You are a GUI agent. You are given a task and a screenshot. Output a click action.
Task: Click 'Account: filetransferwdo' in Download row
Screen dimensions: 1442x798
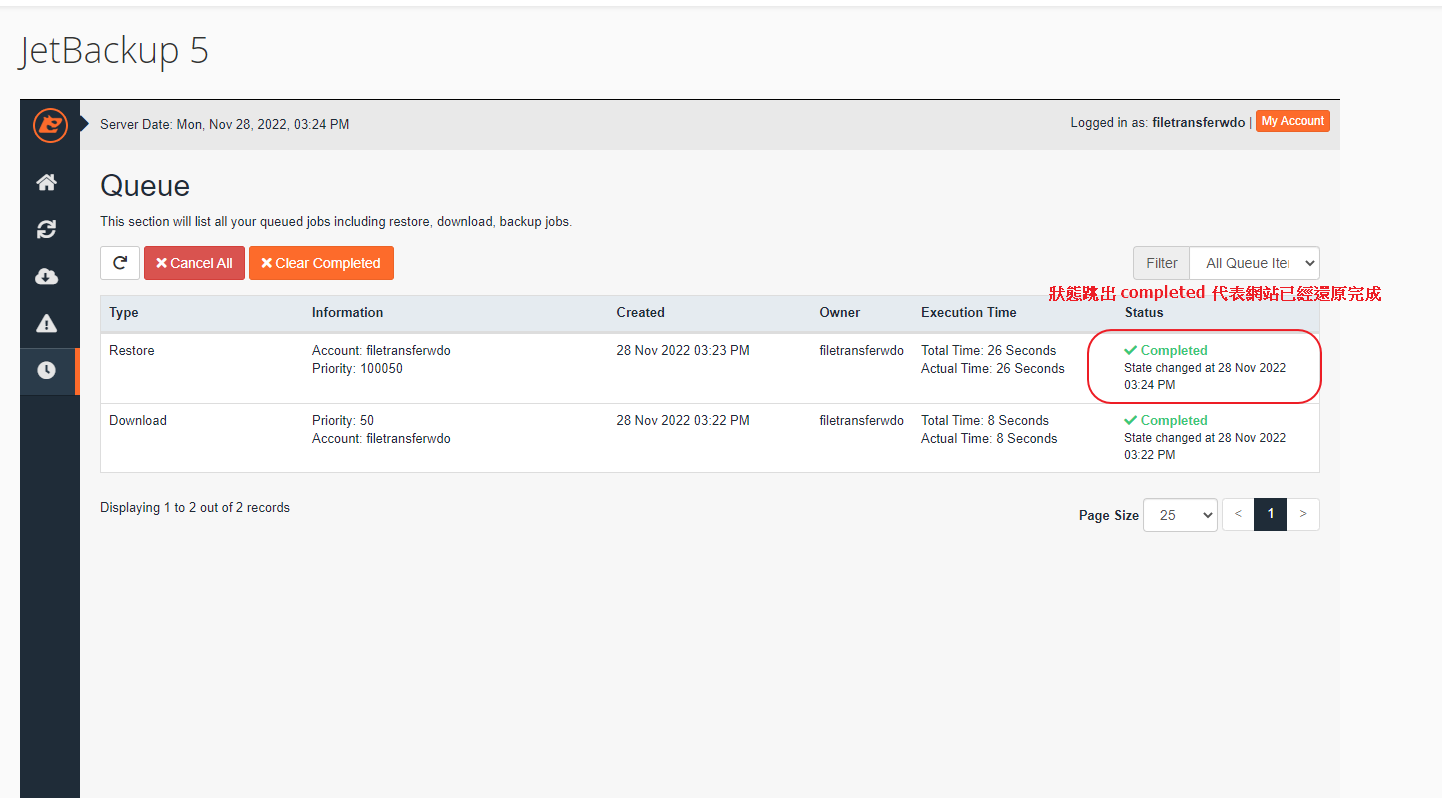pos(381,439)
